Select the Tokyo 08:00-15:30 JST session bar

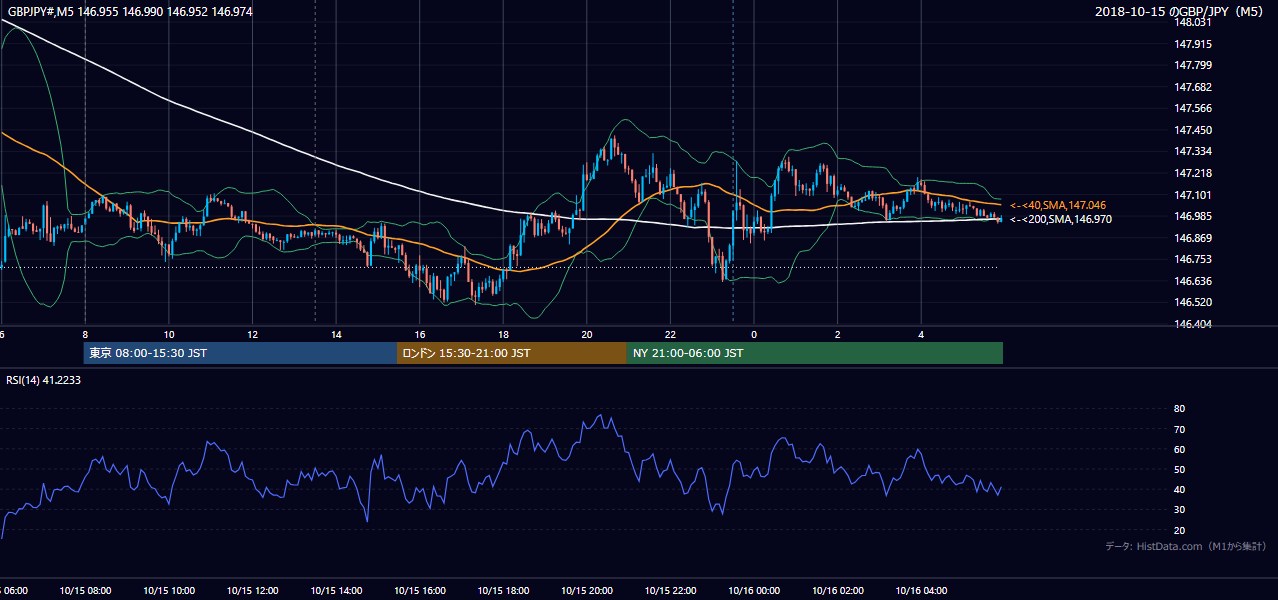[x=241, y=353]
